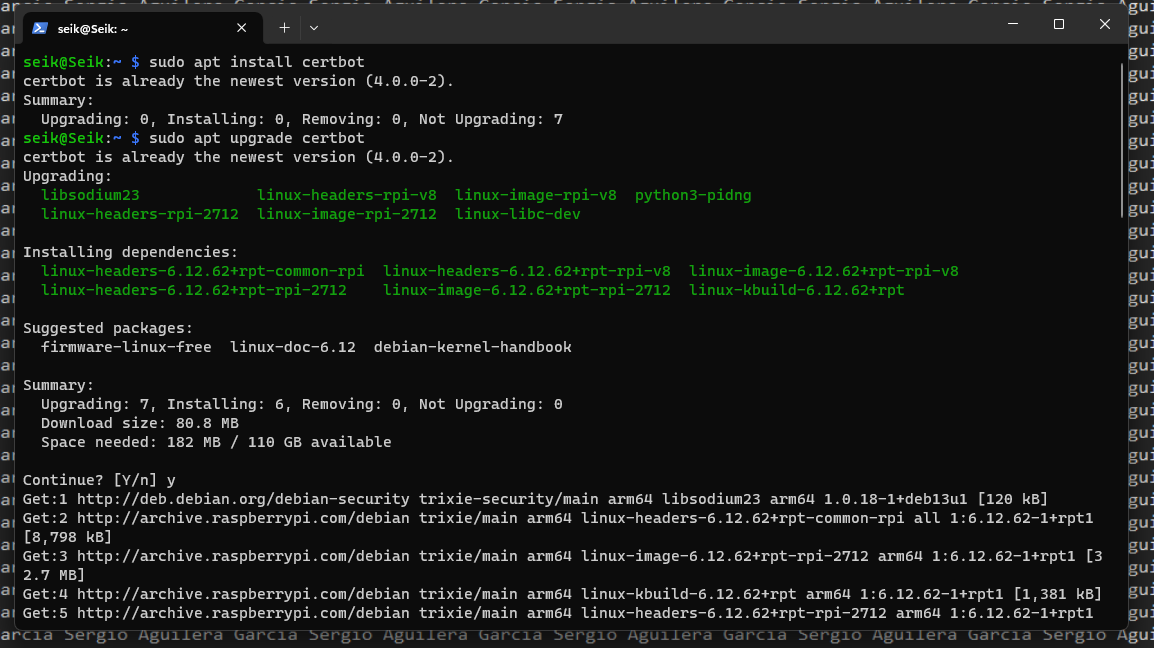Open a new tab with the plus button
This screenshot has height=648, width=1154.
(x=284, y=28)
